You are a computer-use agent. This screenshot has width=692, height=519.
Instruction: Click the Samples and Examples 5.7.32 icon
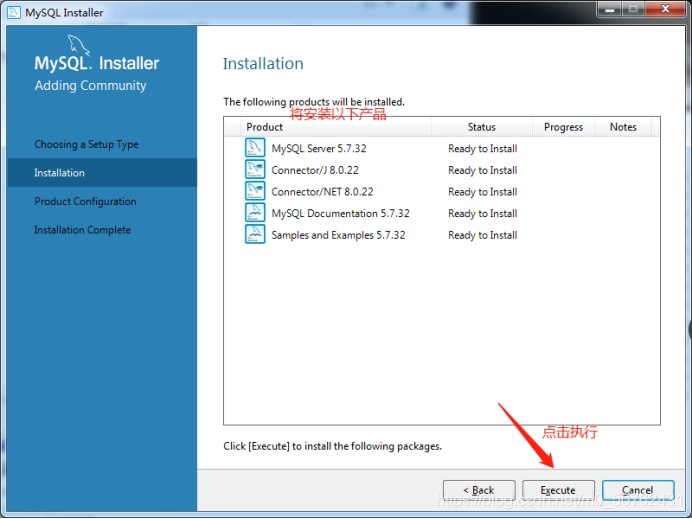(255, 234)
